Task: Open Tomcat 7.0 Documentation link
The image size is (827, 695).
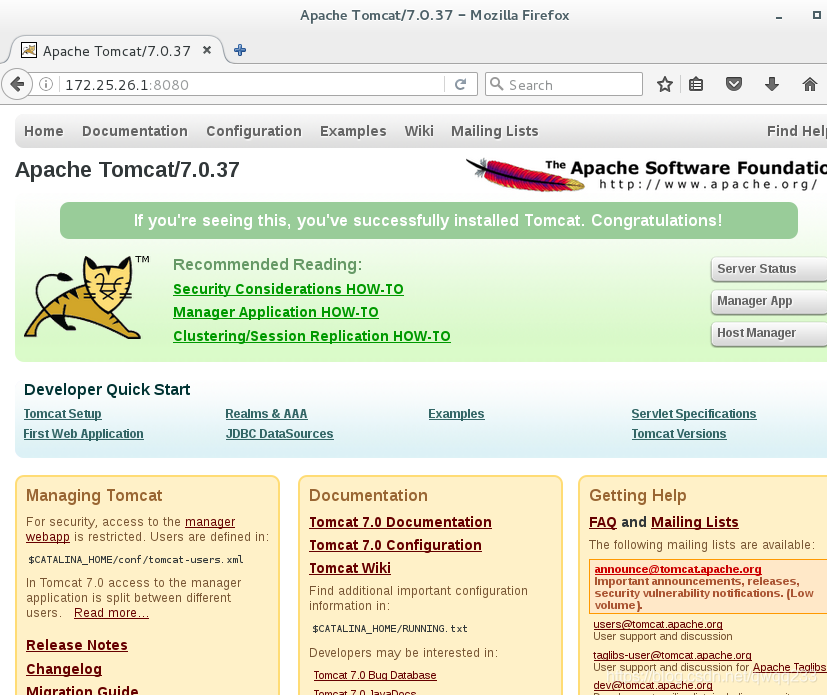Action: 400,522
